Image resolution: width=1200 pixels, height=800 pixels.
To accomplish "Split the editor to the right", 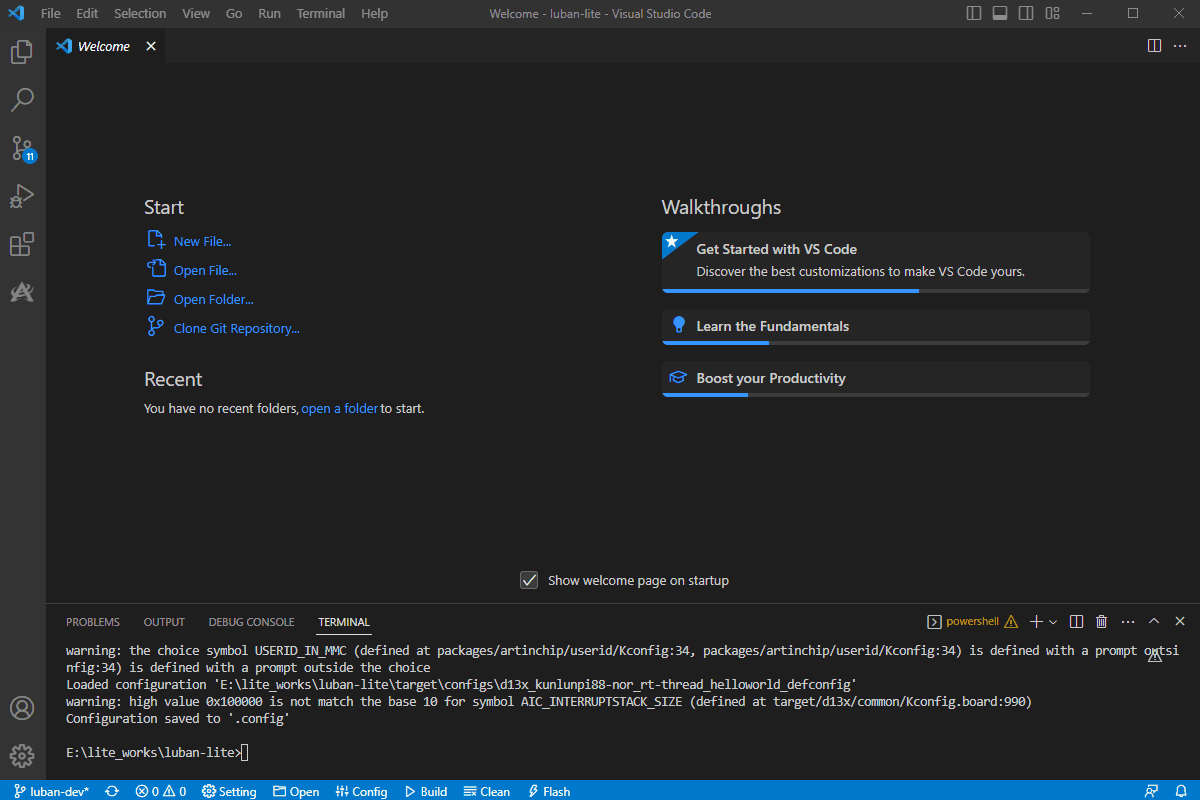I will tap(1154, 46).
